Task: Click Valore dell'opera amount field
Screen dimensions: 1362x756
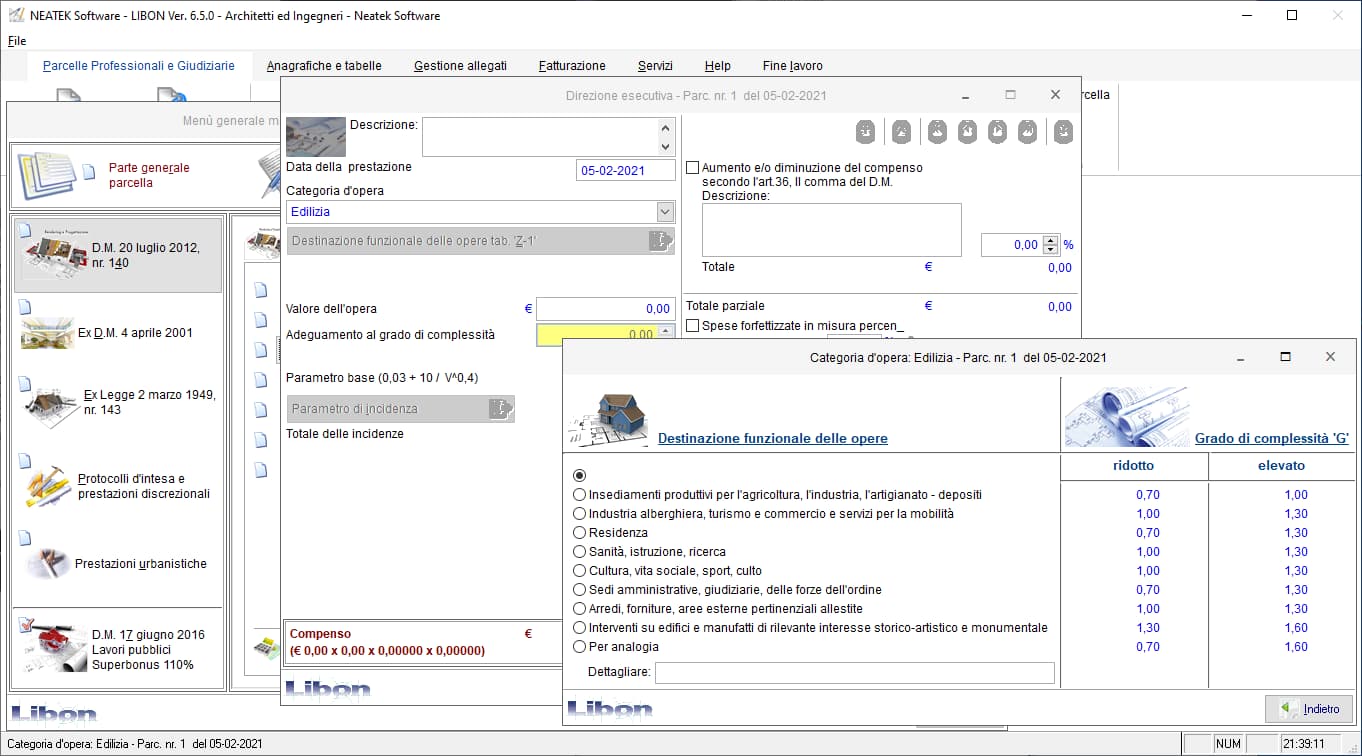Action: (x=606, y=309)
